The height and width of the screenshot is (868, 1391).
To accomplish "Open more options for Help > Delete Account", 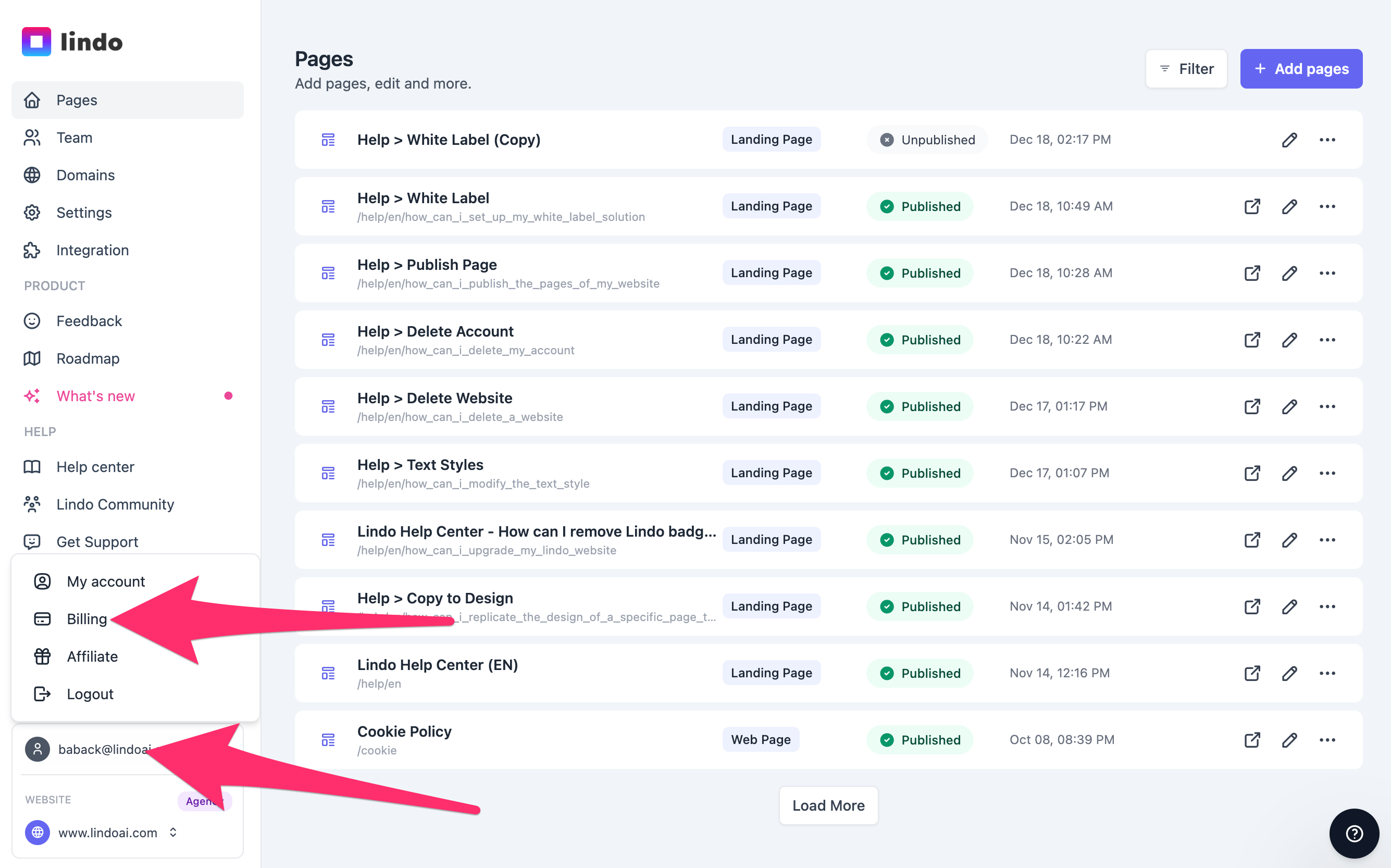I will (1327, 339).
